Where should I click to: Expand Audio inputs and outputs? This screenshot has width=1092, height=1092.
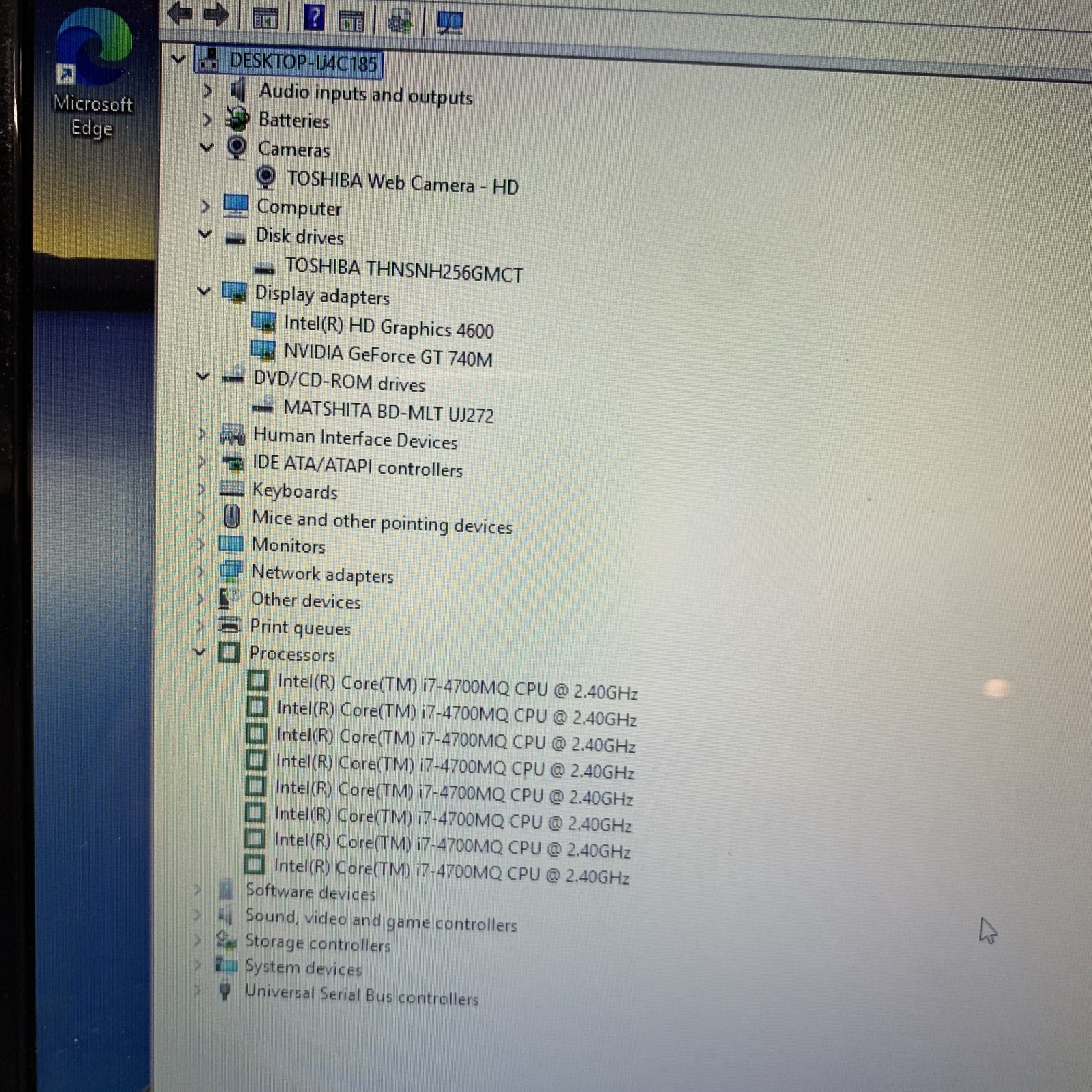pyautogui.click(x=208, y=90)
